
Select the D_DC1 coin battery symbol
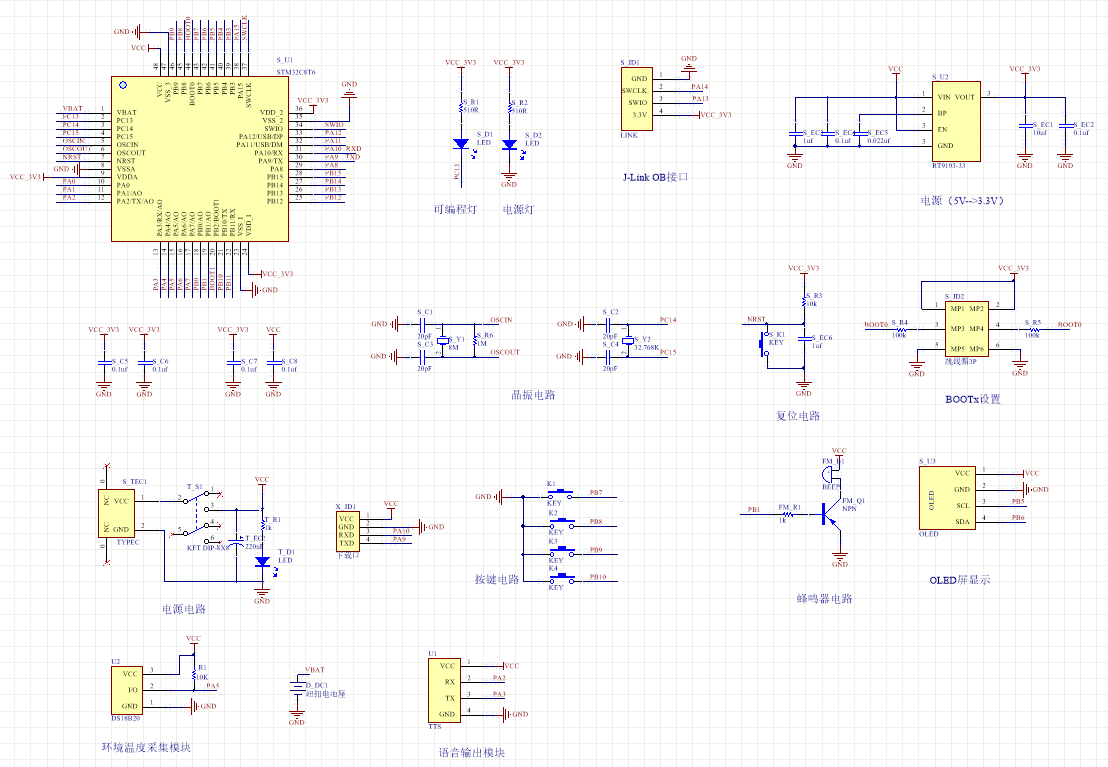click(297, 687)
